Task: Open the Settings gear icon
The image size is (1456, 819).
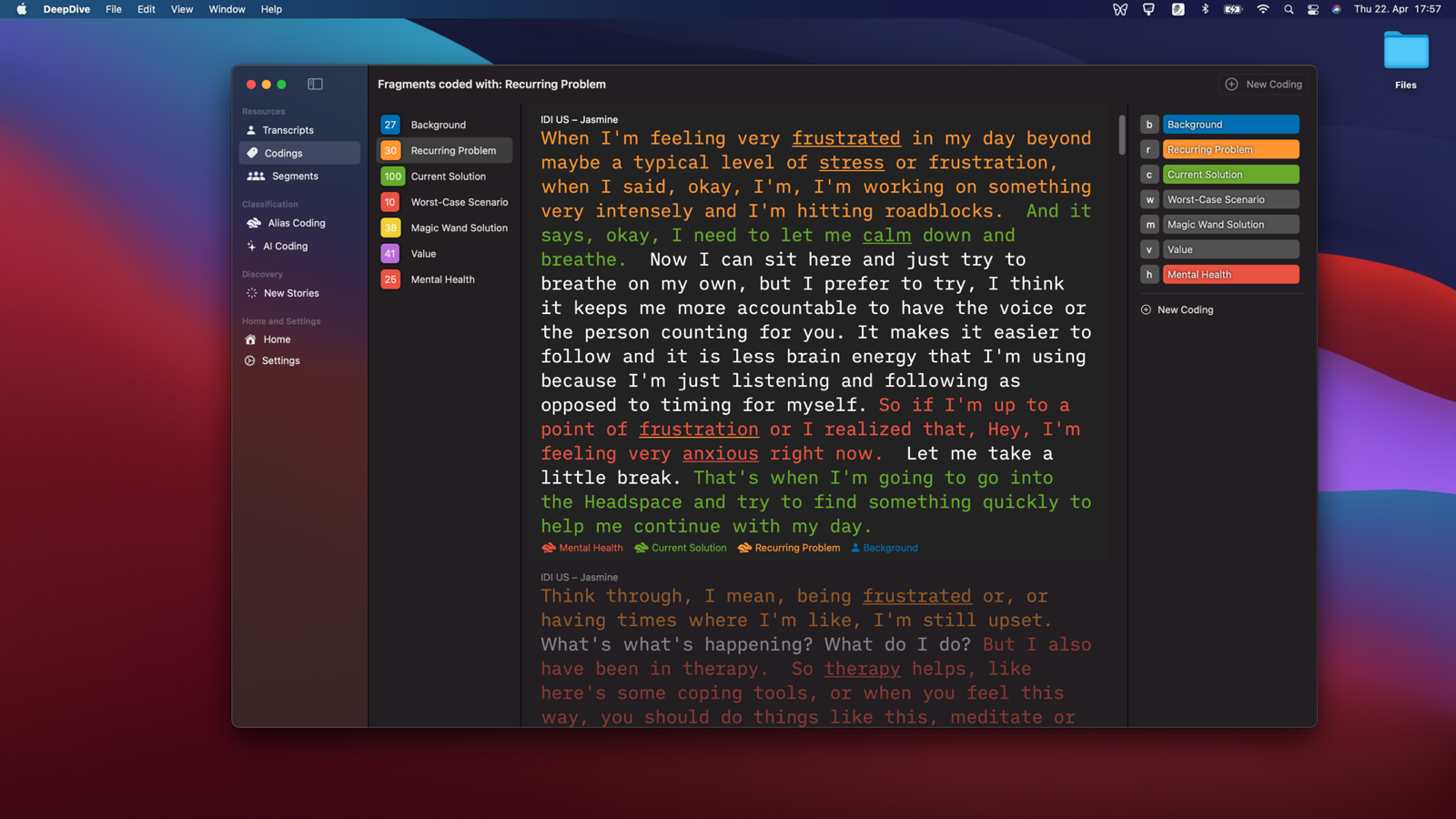Action: 249,360
